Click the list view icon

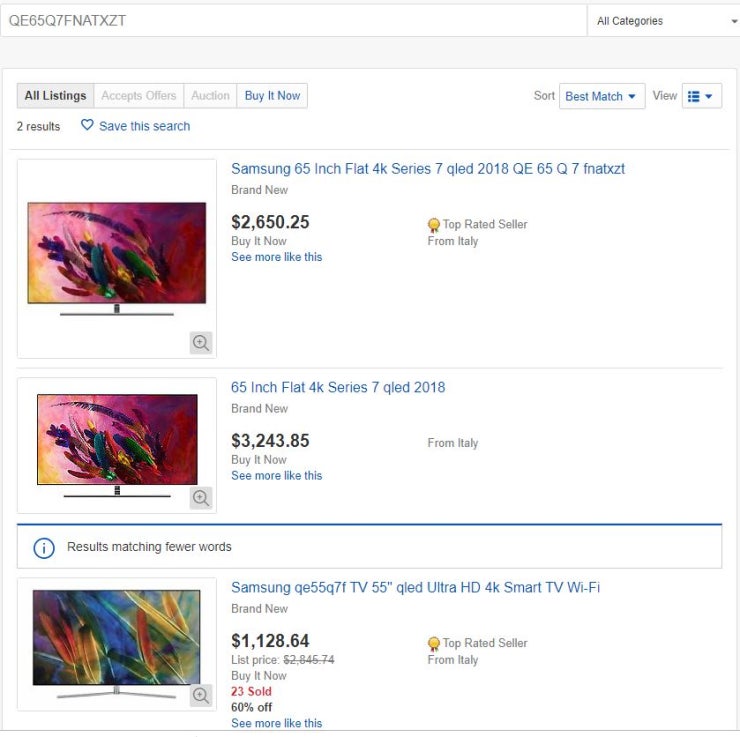pyautogui.click(x=694, y=96)
